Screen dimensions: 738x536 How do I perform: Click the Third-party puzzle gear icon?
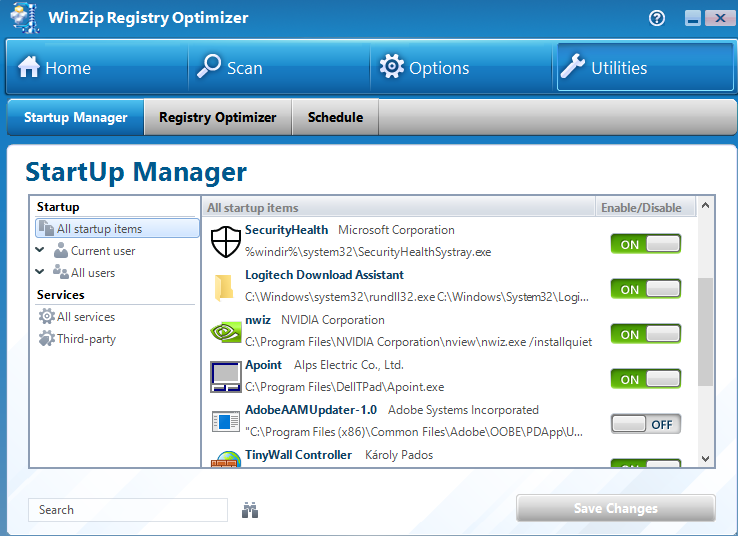tap(47, 338)
